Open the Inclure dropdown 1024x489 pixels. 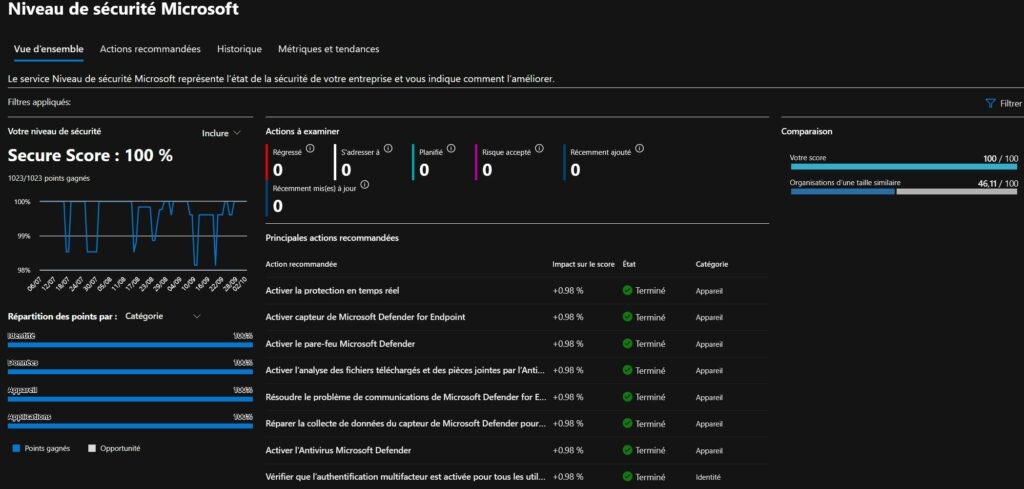pyautogui.click(x=221, y=133)
